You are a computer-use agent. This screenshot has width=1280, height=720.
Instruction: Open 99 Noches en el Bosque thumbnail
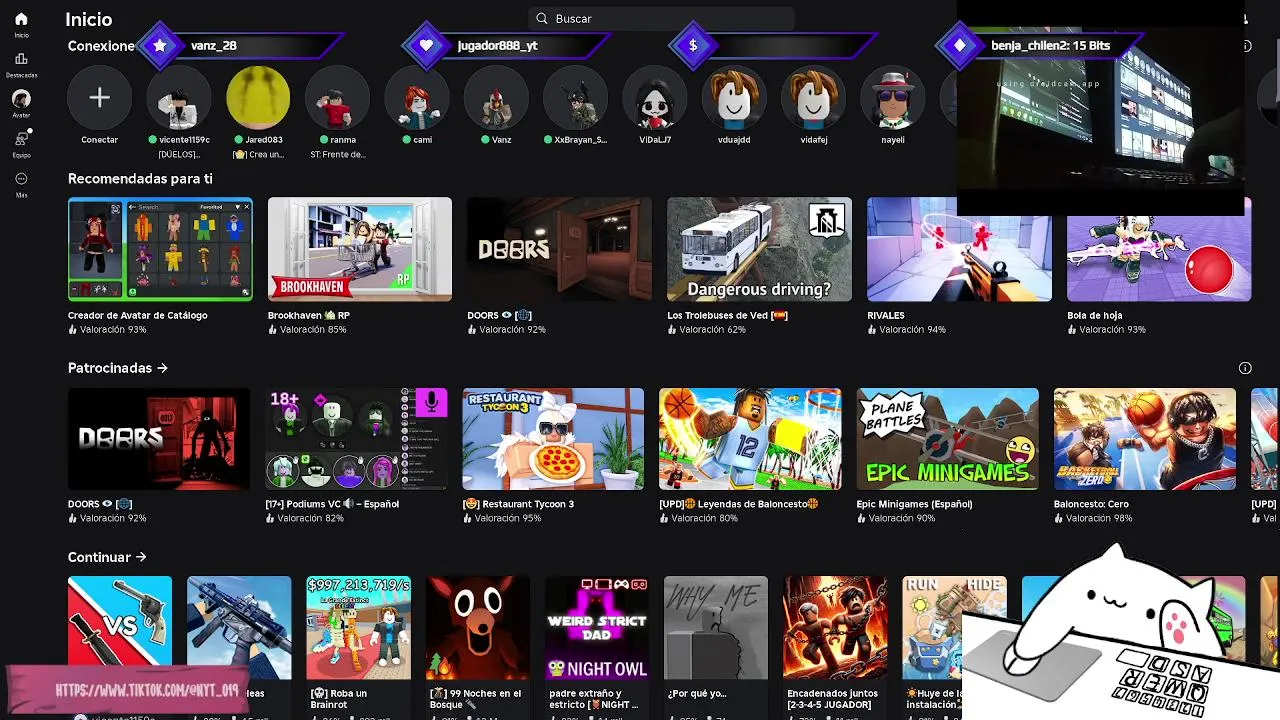[x=478, y=628]
